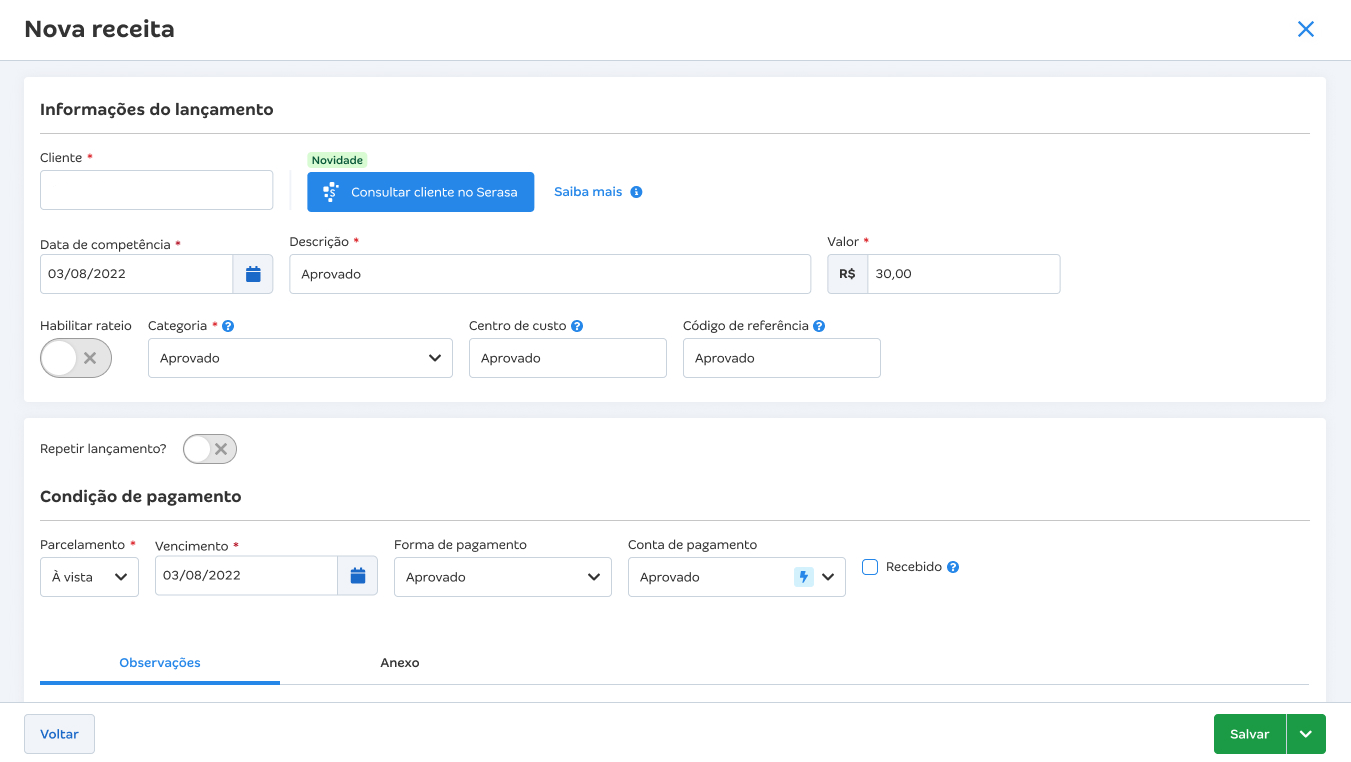
Task: Open the Categoria dropdown
Action: click(x=300, y=358)
